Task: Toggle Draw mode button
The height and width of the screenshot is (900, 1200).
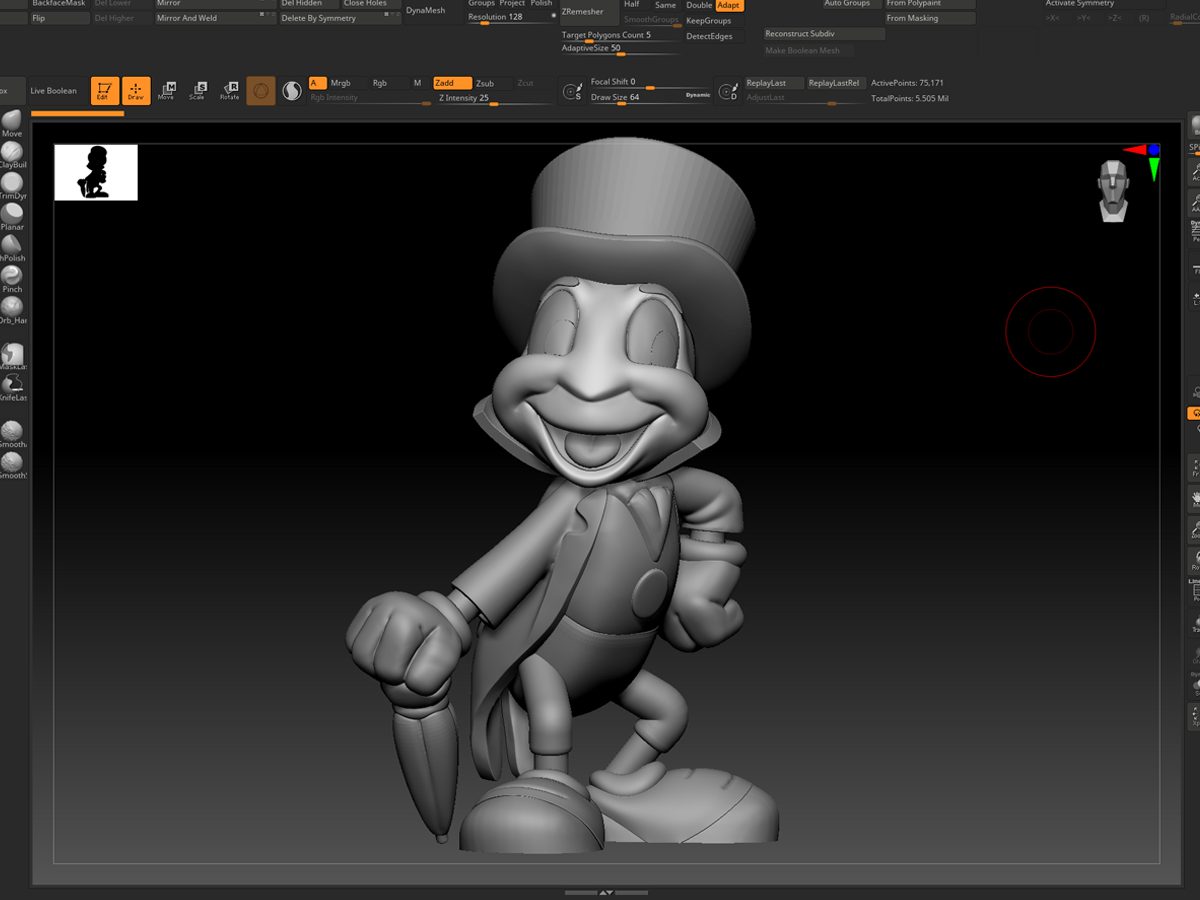Action: tap(136, 91)
